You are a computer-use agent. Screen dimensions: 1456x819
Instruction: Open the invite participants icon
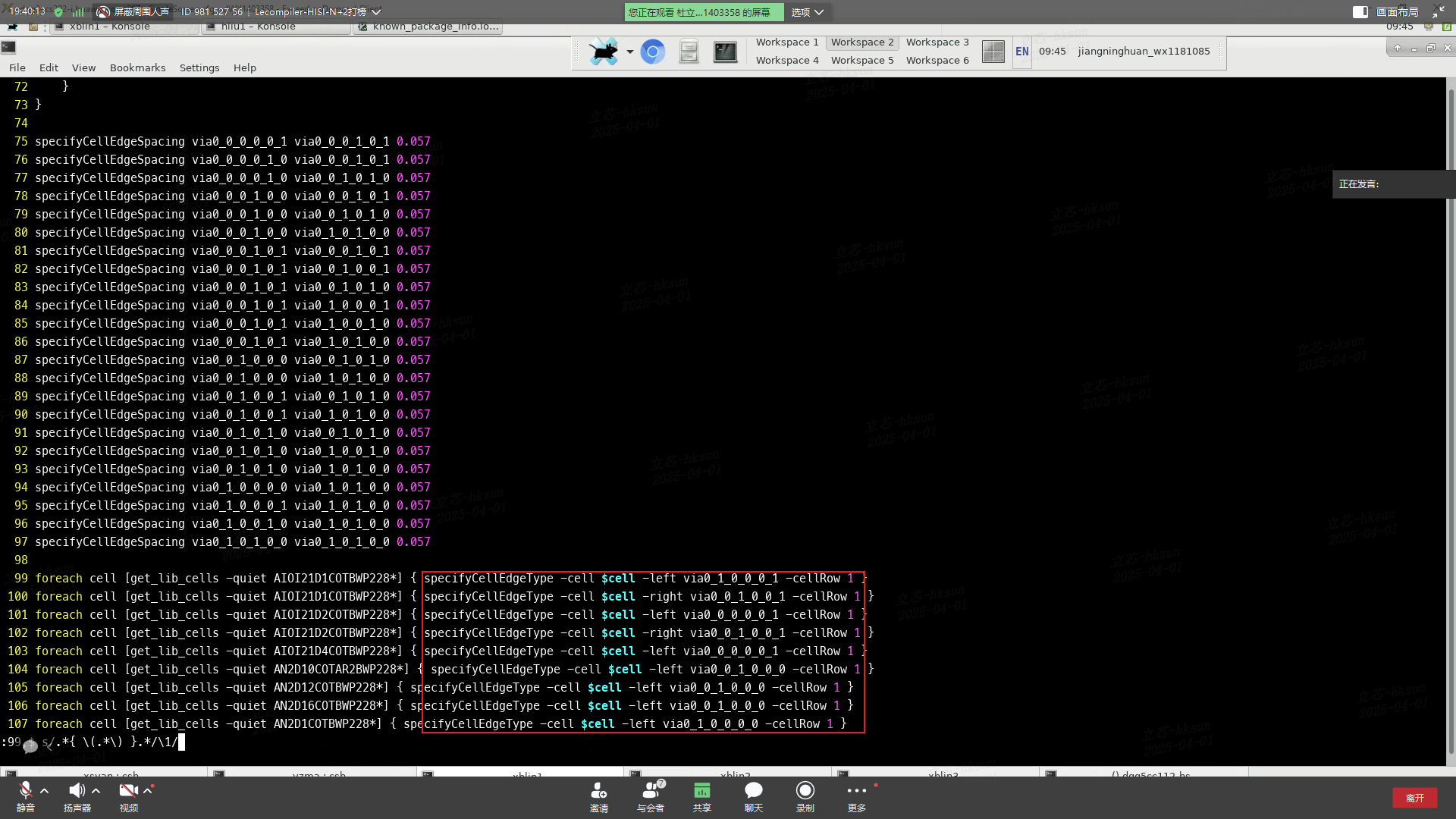tap(598, 791)
